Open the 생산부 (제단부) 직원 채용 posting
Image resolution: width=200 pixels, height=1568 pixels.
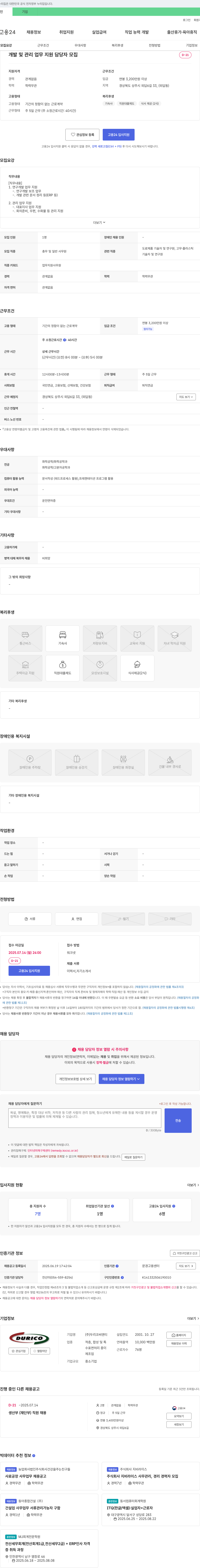27,1413
